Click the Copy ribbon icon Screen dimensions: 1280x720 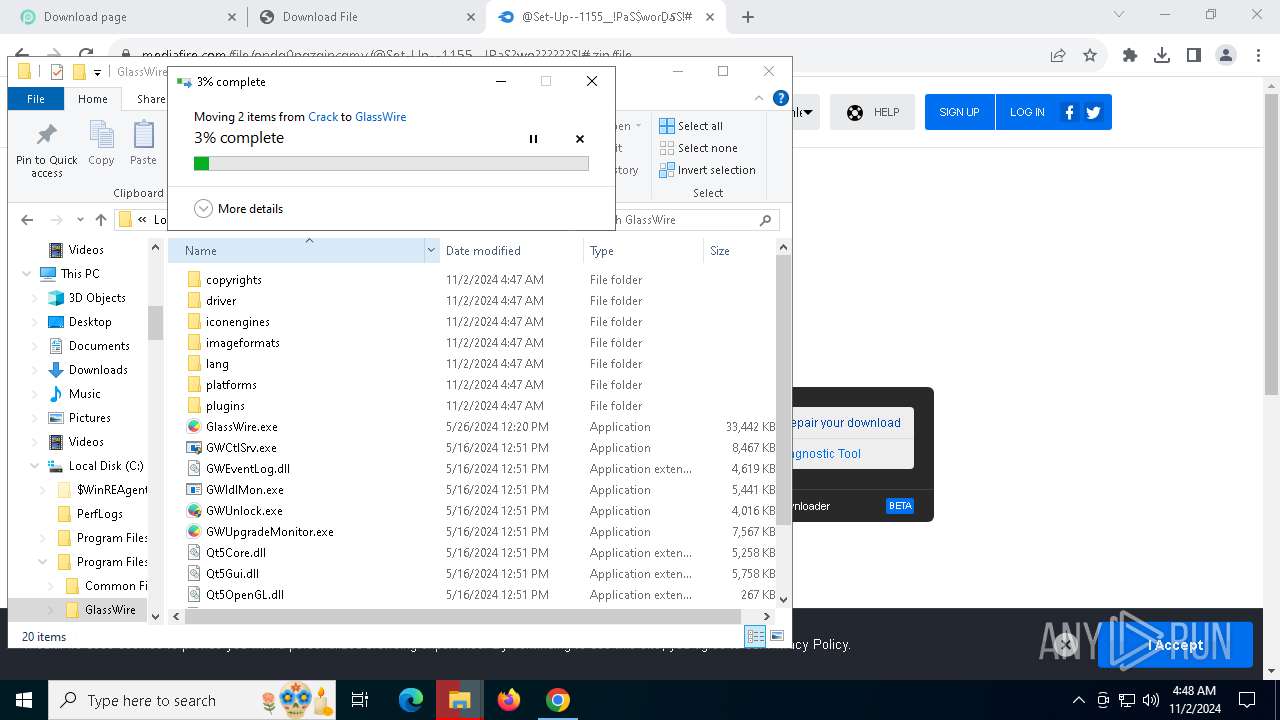(101, 143)
